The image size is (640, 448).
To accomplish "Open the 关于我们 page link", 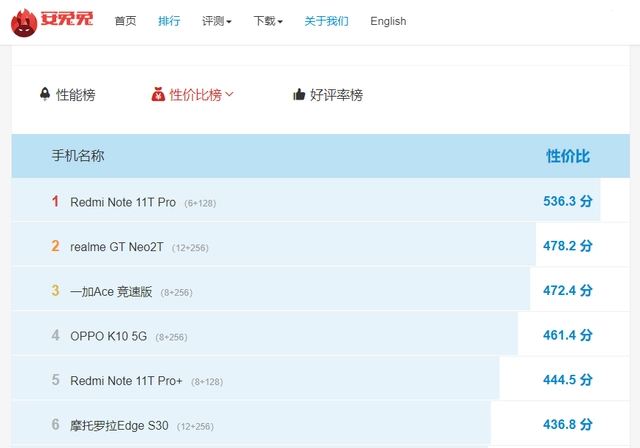I will tap(326, 21).
